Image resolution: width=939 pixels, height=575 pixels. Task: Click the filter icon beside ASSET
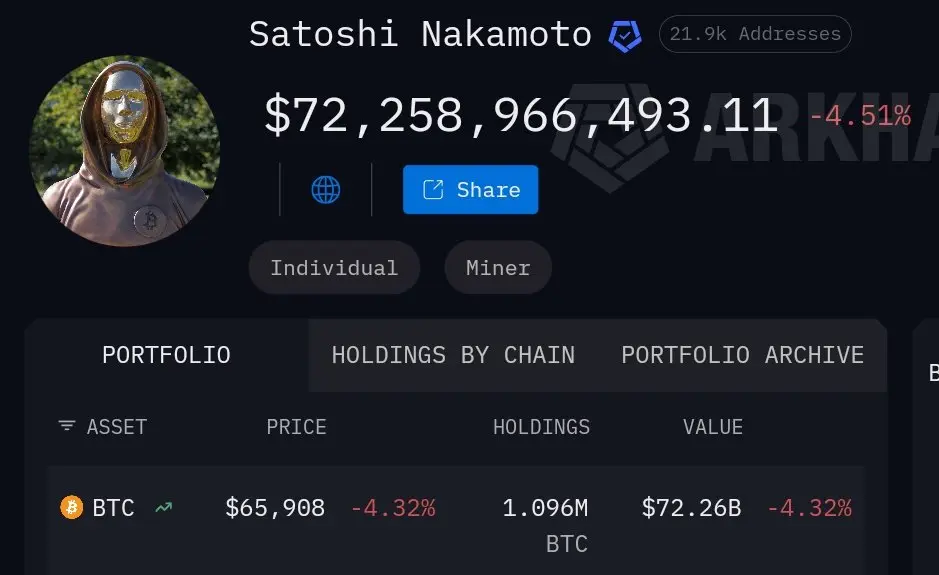(67, 426)
